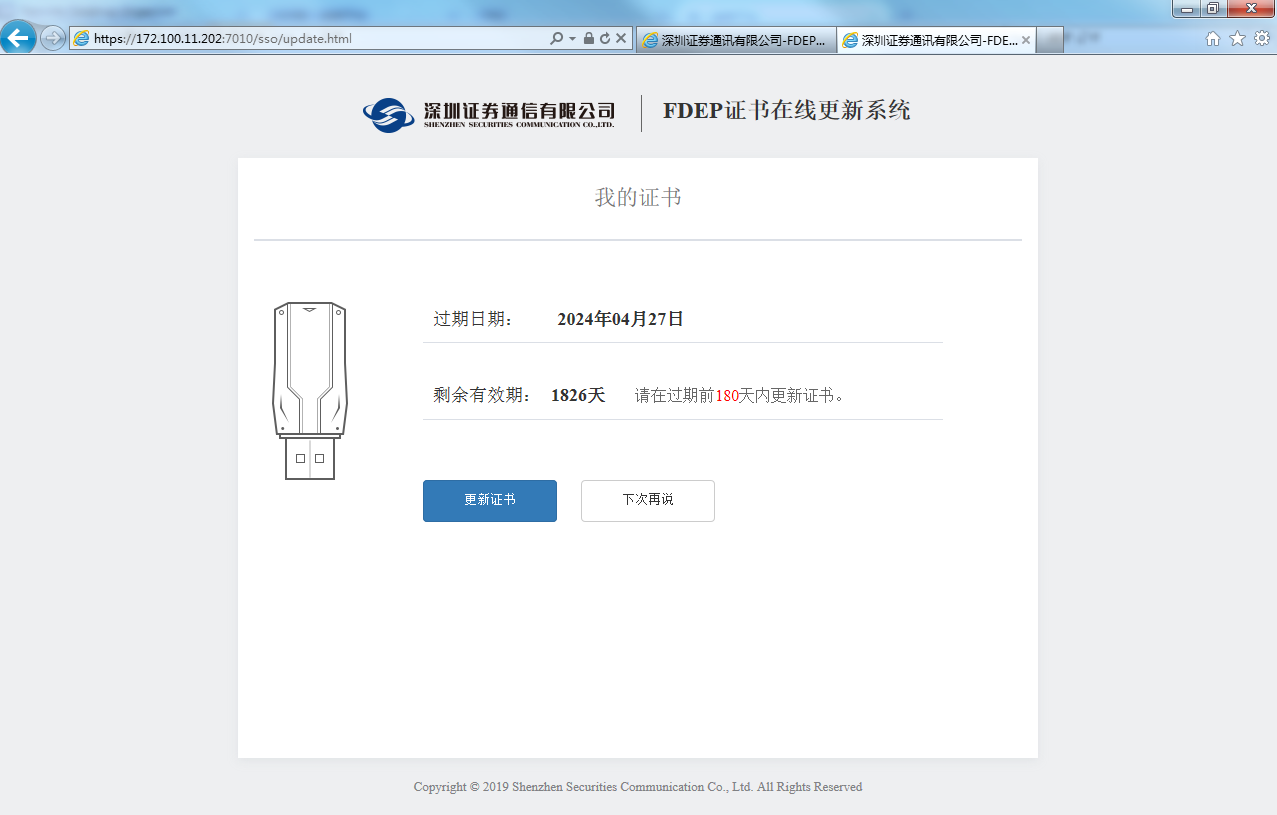
Task: Click the security lock icon in address bar
Action: 588,39
